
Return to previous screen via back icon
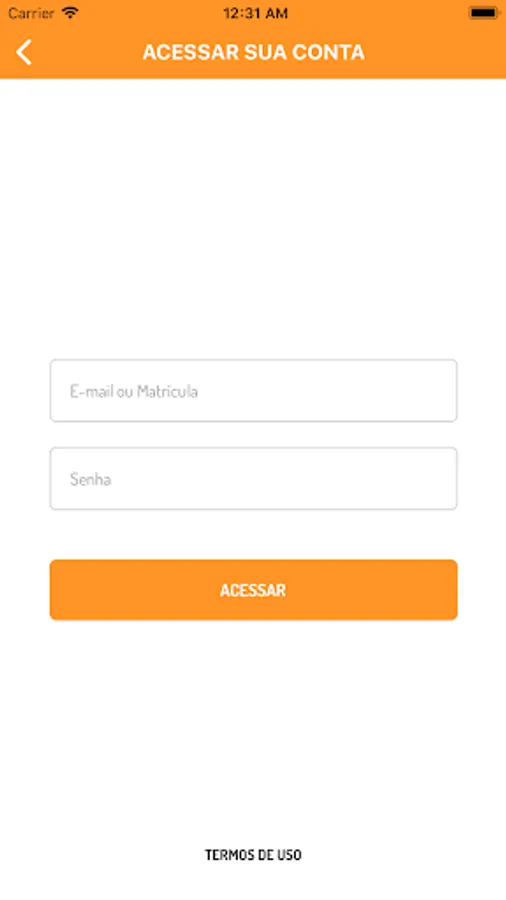pyautogui.click(x=24, y=52)
